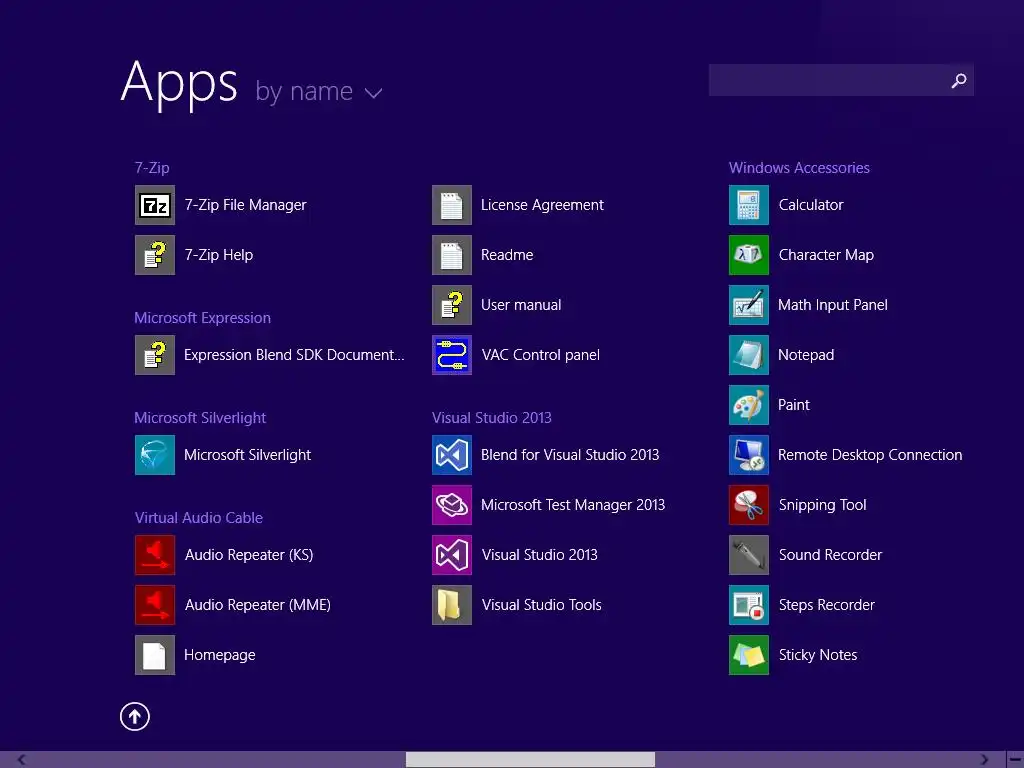Click the 'Notepad' app label
Screen dimensions: 1024x768
click(x=806, y=355)
